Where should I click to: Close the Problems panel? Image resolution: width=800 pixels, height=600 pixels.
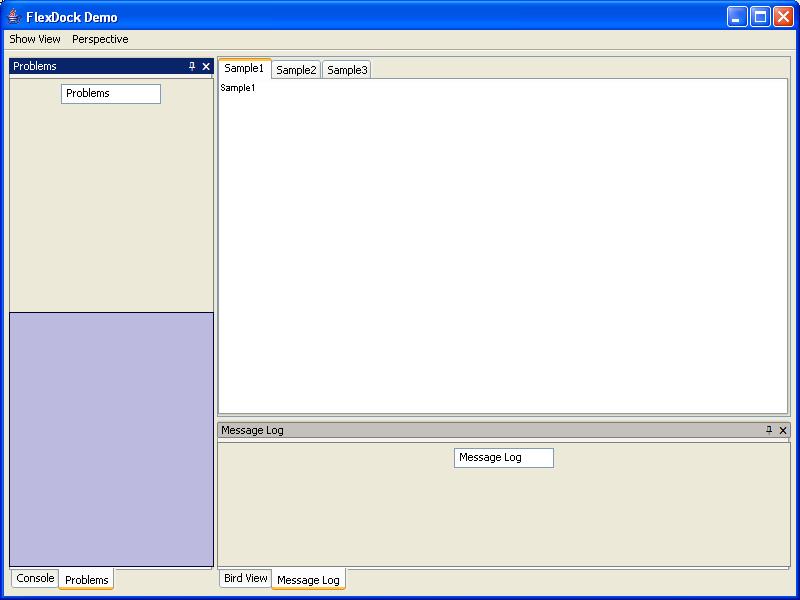click(x=206, y=67)
